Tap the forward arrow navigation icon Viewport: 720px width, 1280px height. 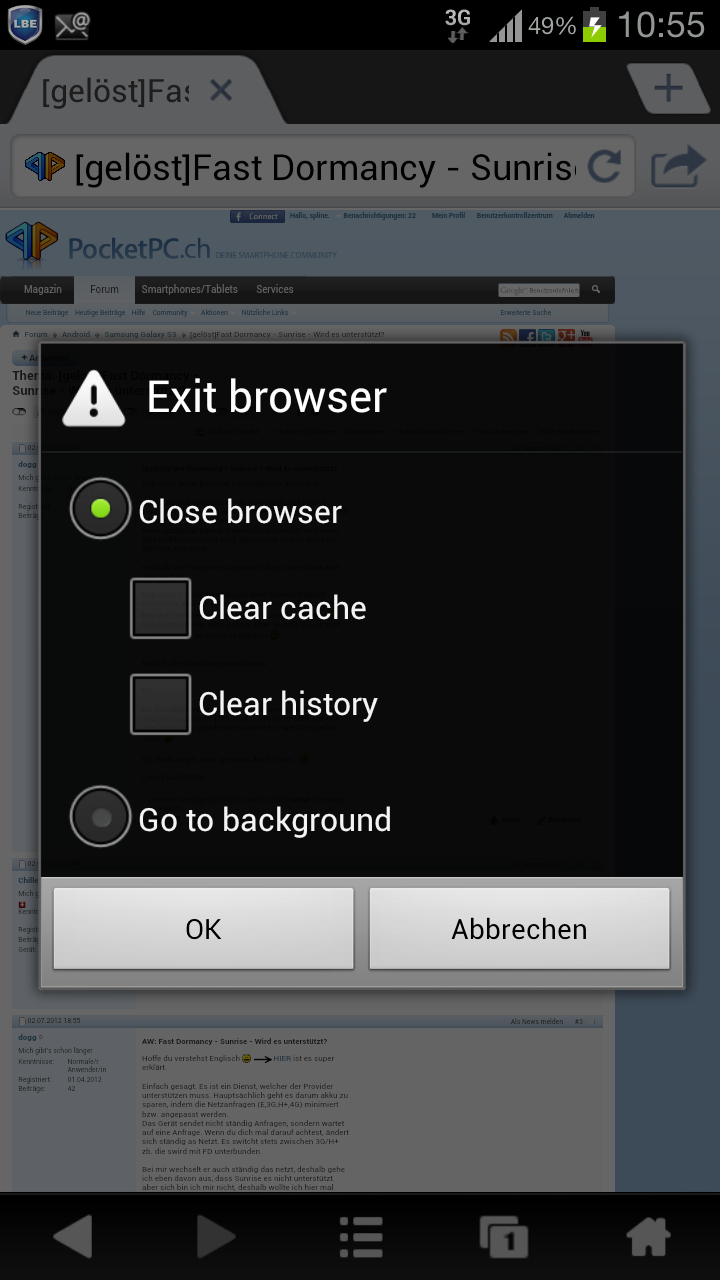(x=215, y=1237)
